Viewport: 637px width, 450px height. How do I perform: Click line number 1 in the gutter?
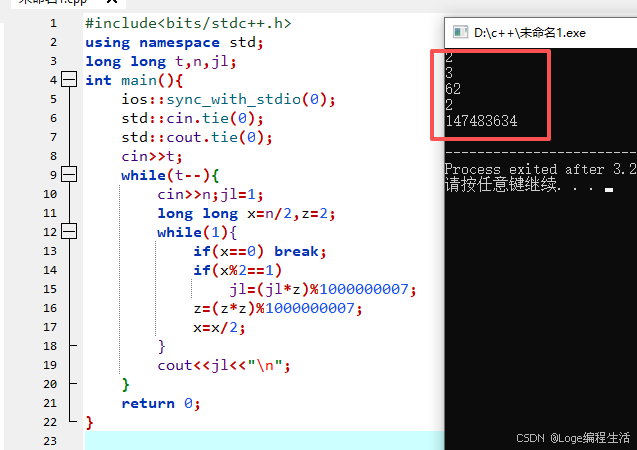[x=53, y=23]
